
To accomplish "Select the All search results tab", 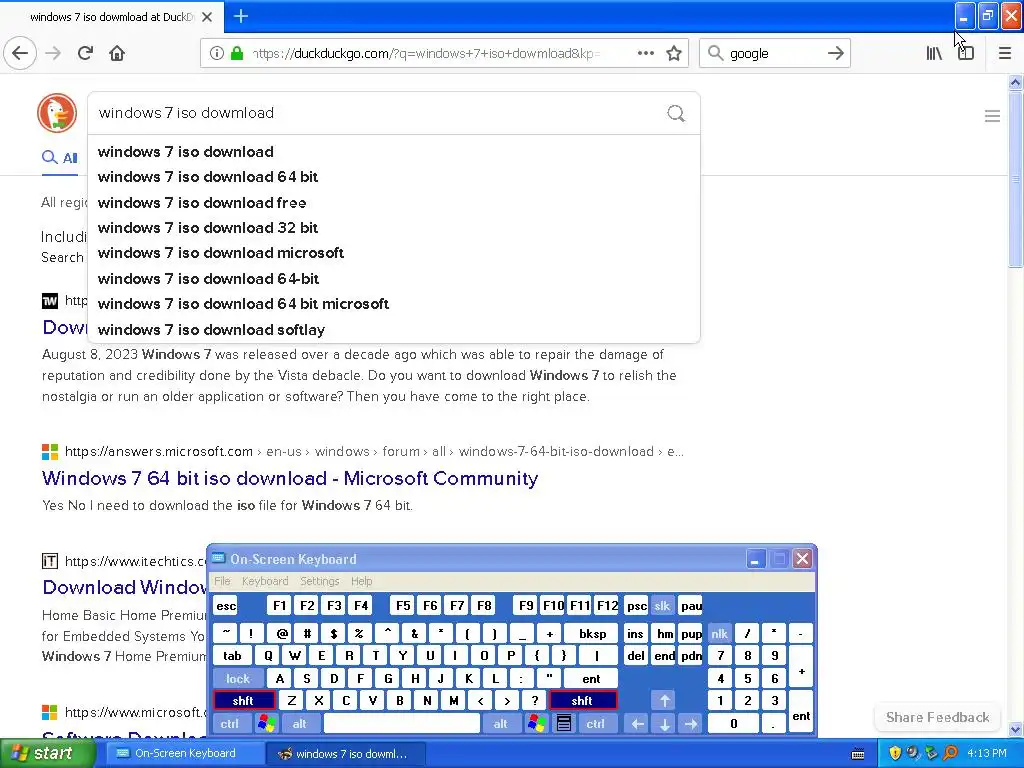I will [59, 157].
